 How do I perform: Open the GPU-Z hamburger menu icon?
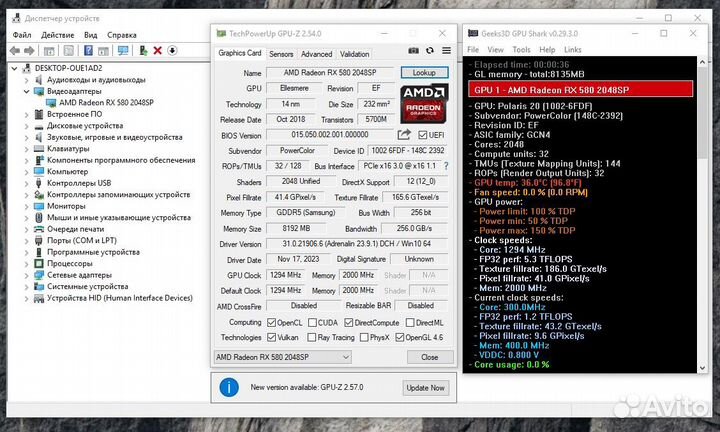446,50
